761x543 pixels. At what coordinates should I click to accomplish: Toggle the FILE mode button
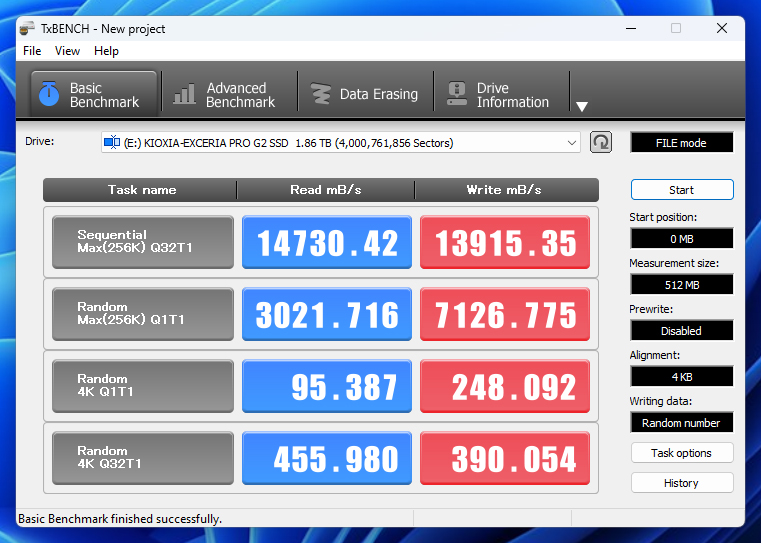tap(681, 143)
